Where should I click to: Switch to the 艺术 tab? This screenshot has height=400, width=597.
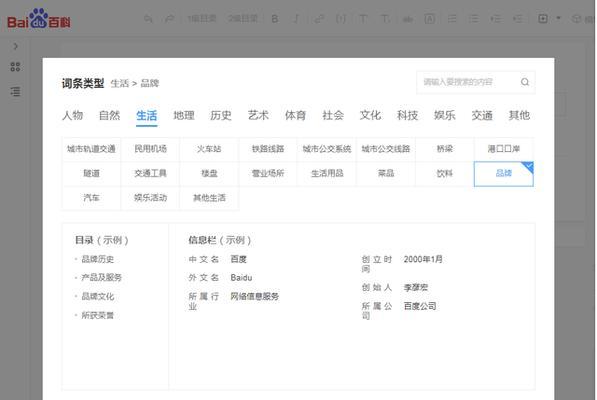click(x=258, y=115)
